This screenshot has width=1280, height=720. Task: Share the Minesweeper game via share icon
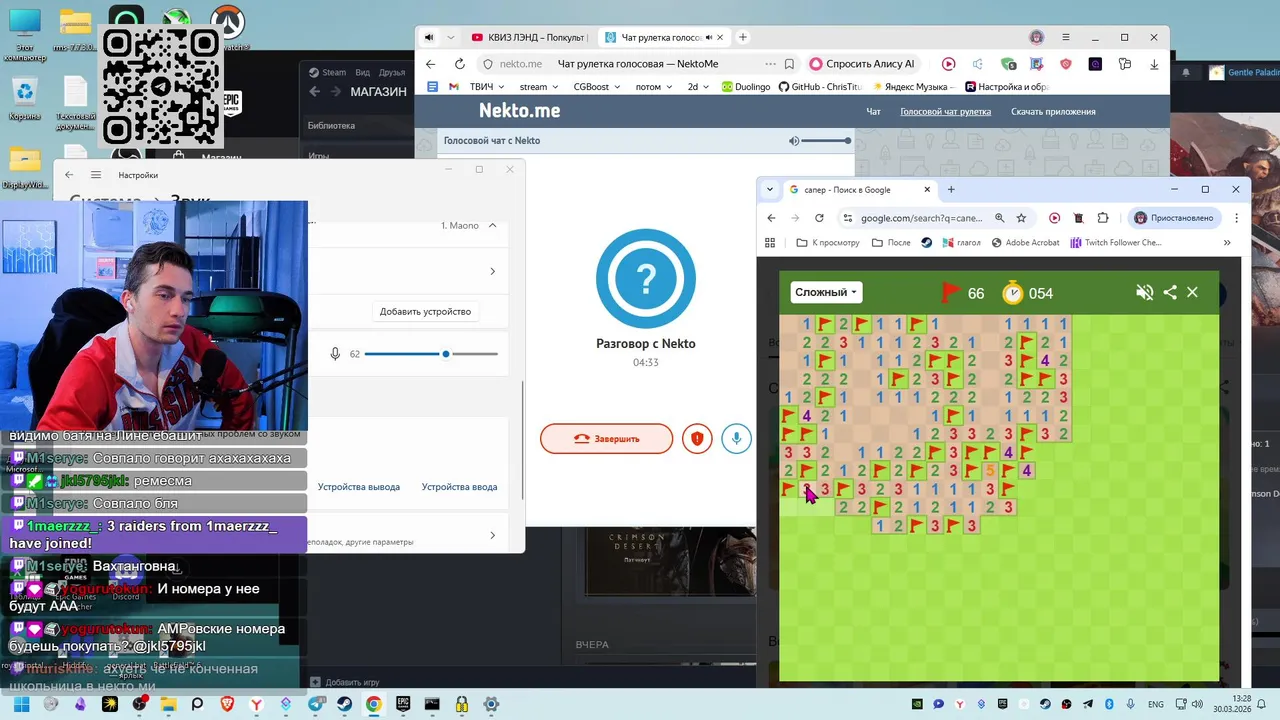[1170, 292]
